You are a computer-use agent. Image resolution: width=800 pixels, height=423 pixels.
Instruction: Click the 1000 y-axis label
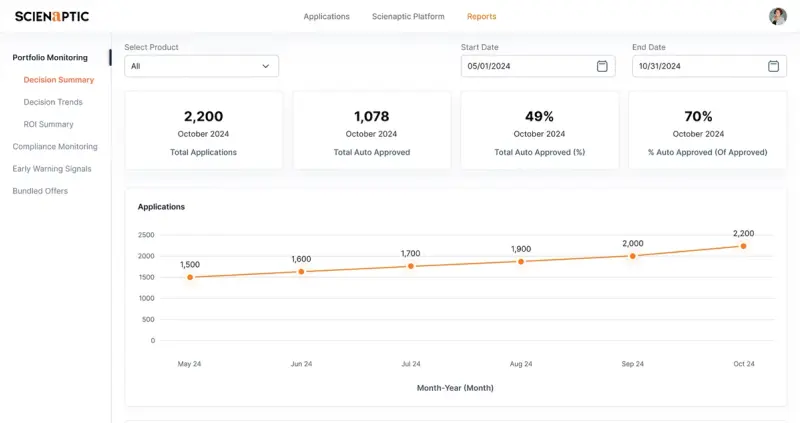tap(146, 298)
